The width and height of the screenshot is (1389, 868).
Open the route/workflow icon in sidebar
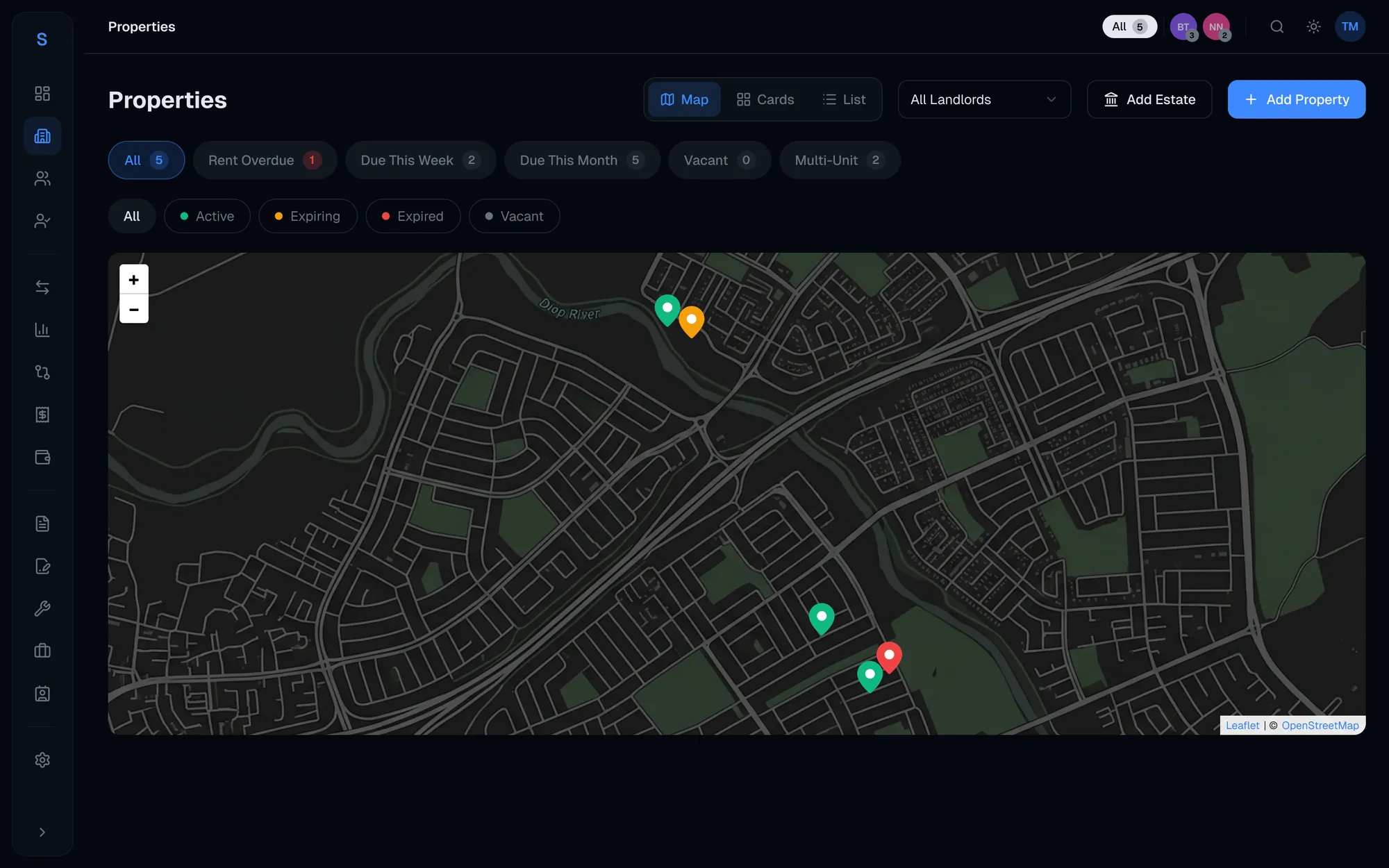click(x=42, y=372)
